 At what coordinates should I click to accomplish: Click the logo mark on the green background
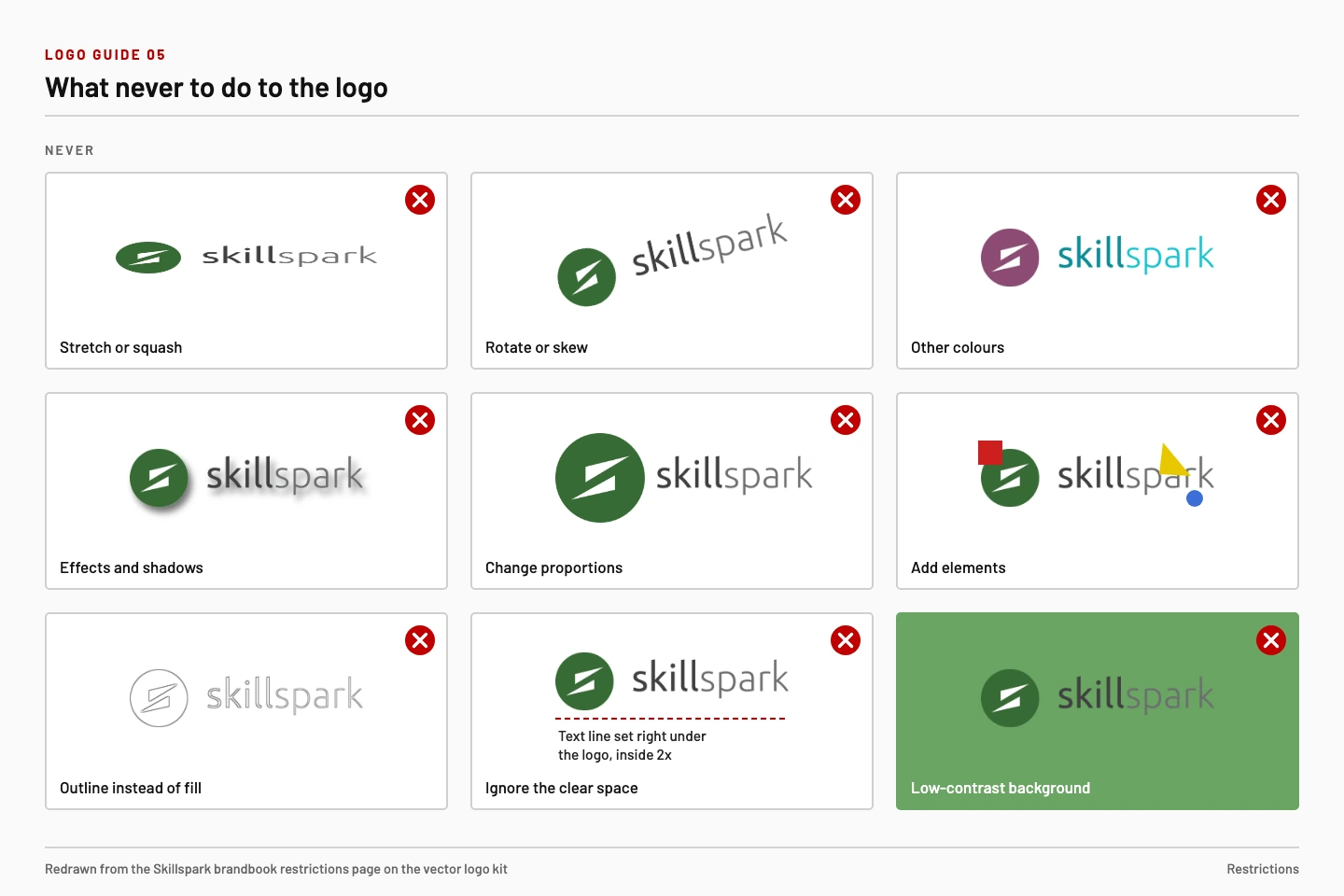click(x=1010, y=698)
